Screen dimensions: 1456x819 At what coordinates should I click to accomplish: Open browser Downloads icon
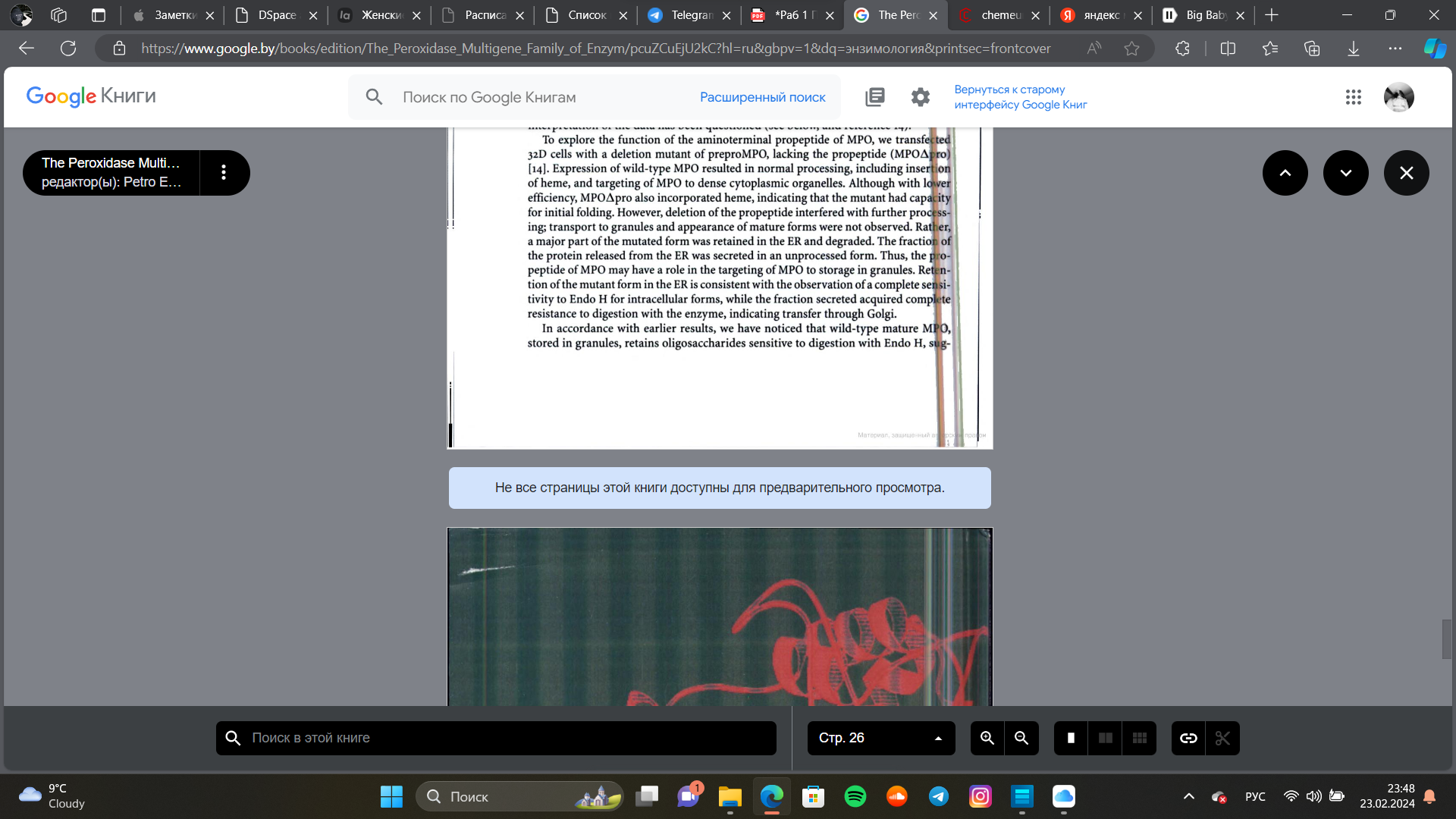pos(1354,49)
